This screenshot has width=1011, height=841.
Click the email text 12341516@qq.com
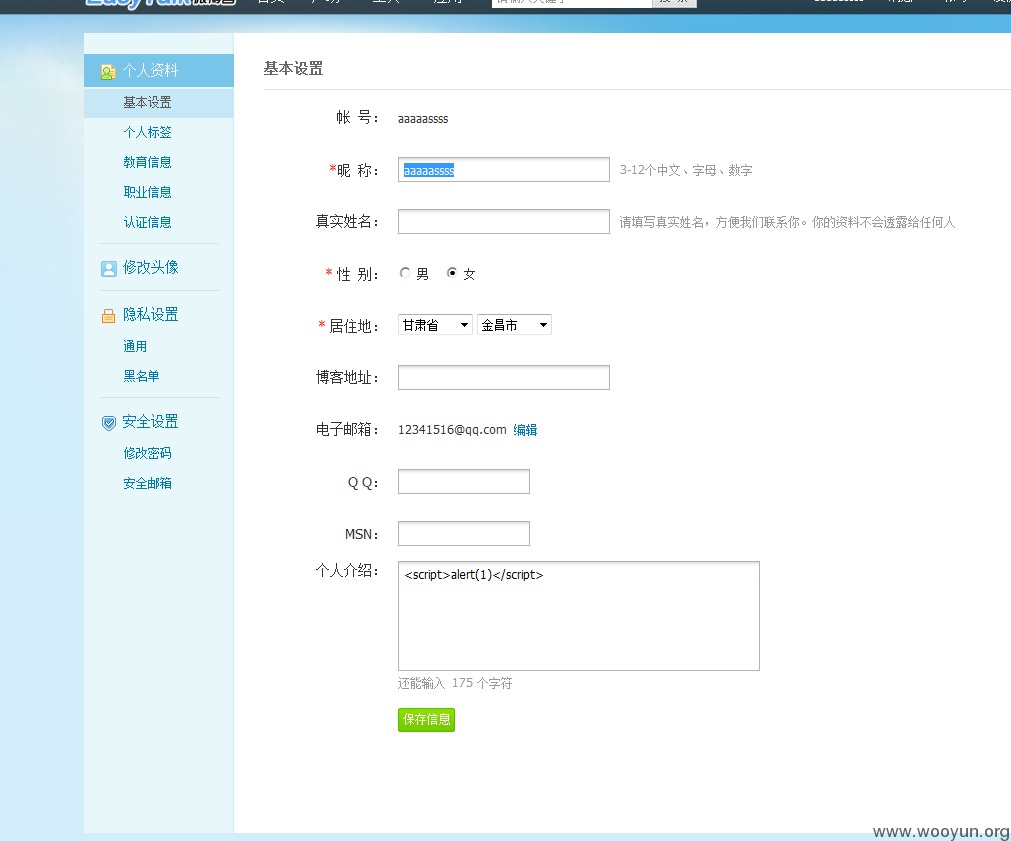(452, 430)
